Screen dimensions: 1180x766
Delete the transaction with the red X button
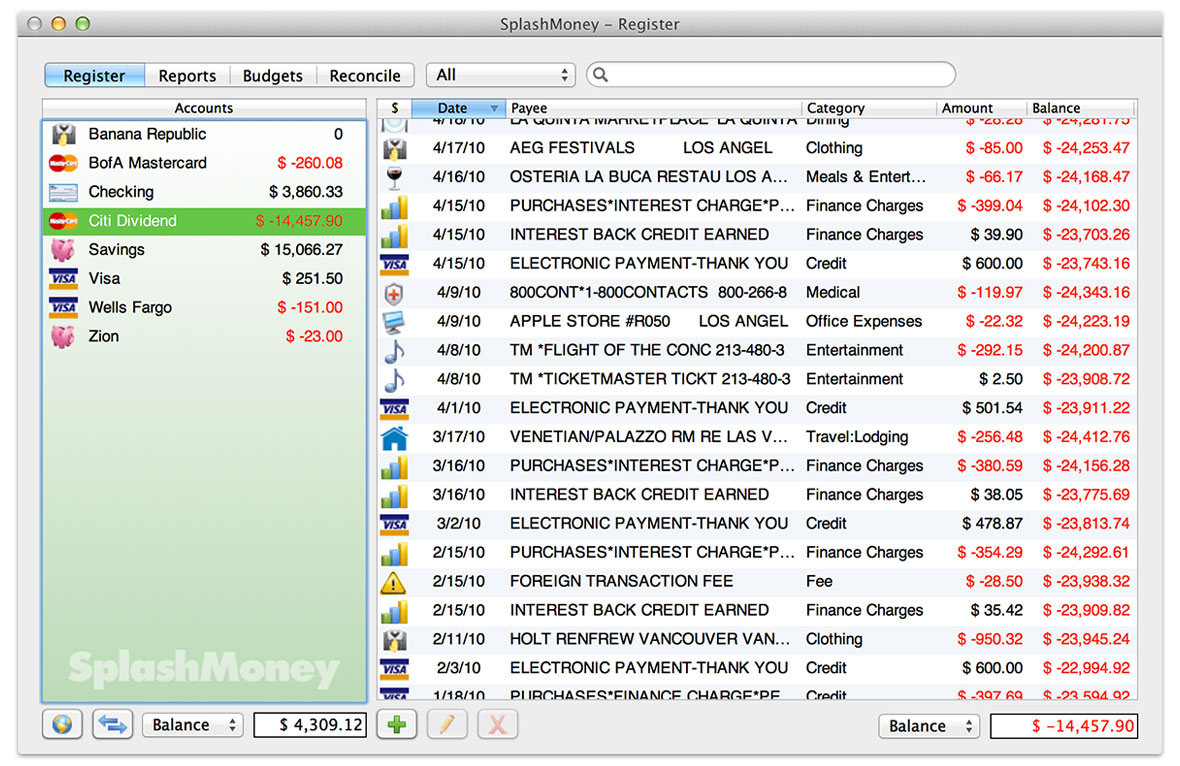point(497,725)
